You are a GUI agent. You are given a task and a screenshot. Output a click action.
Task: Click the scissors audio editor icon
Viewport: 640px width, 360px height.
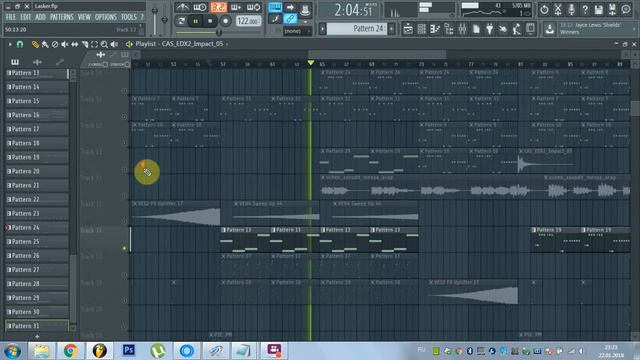click(558, 9)
